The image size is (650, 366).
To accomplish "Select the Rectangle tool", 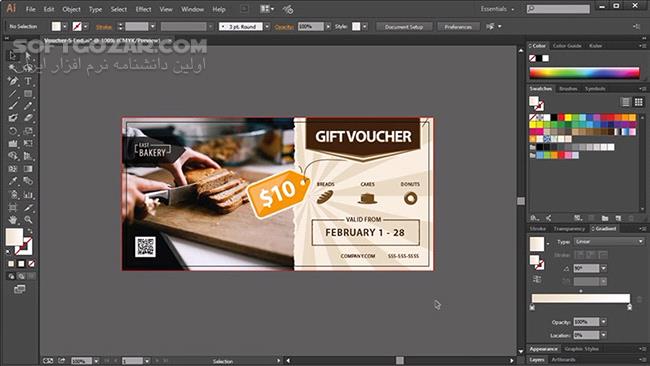I will [28, 94].
